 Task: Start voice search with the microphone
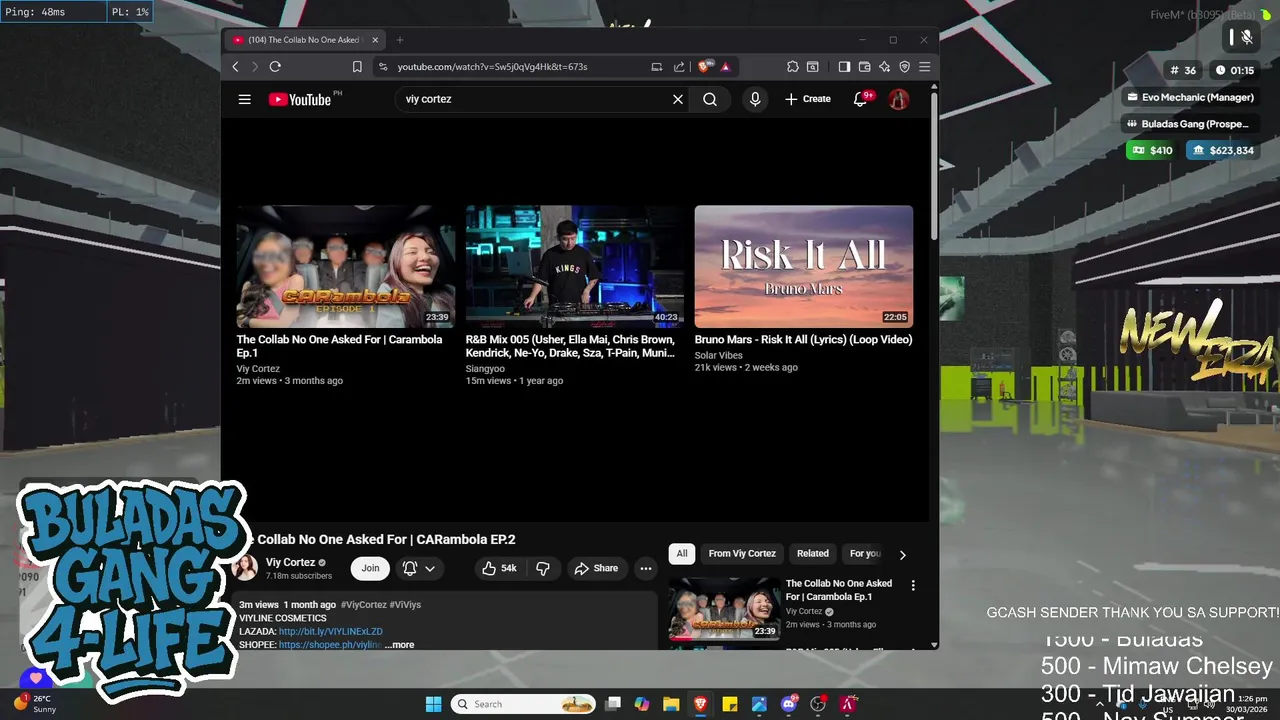755,99
